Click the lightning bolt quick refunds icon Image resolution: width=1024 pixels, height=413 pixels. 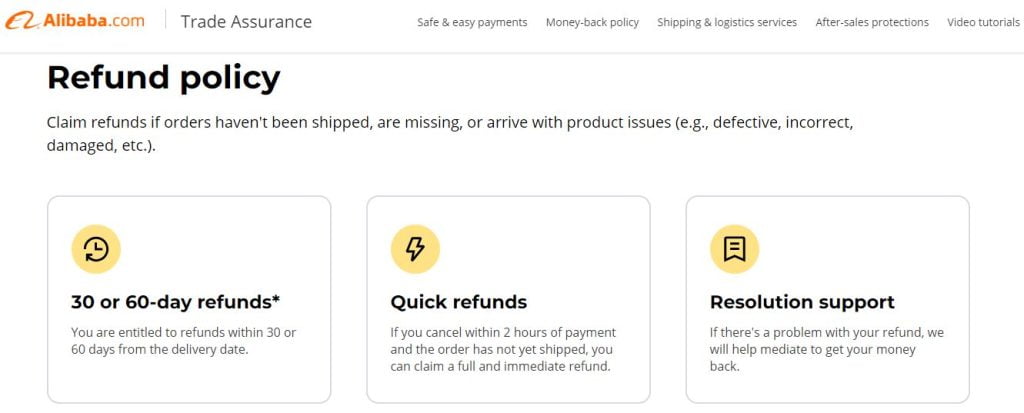tap(415, 249)
